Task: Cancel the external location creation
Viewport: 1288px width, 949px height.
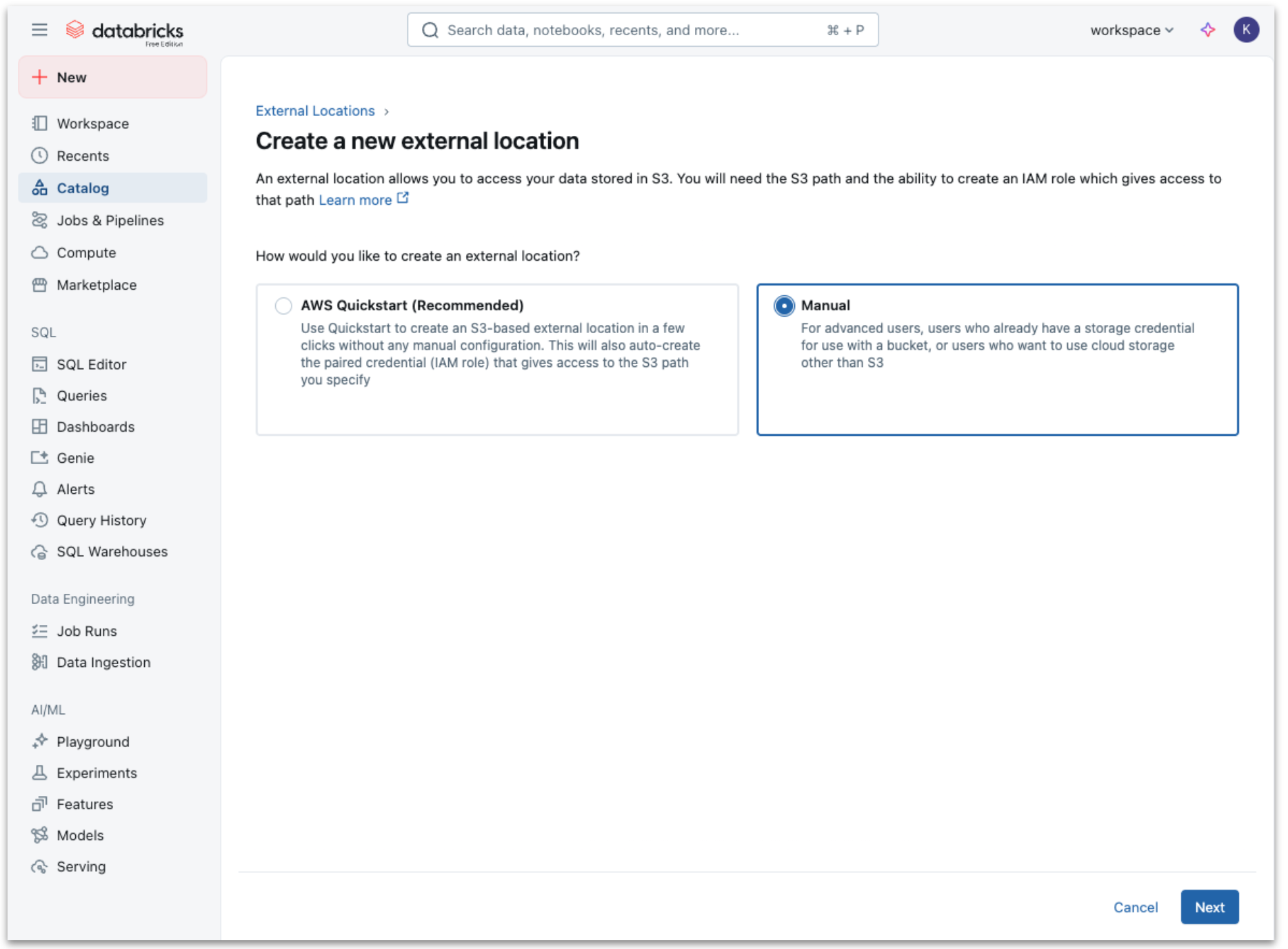Action: [1136, 907]
